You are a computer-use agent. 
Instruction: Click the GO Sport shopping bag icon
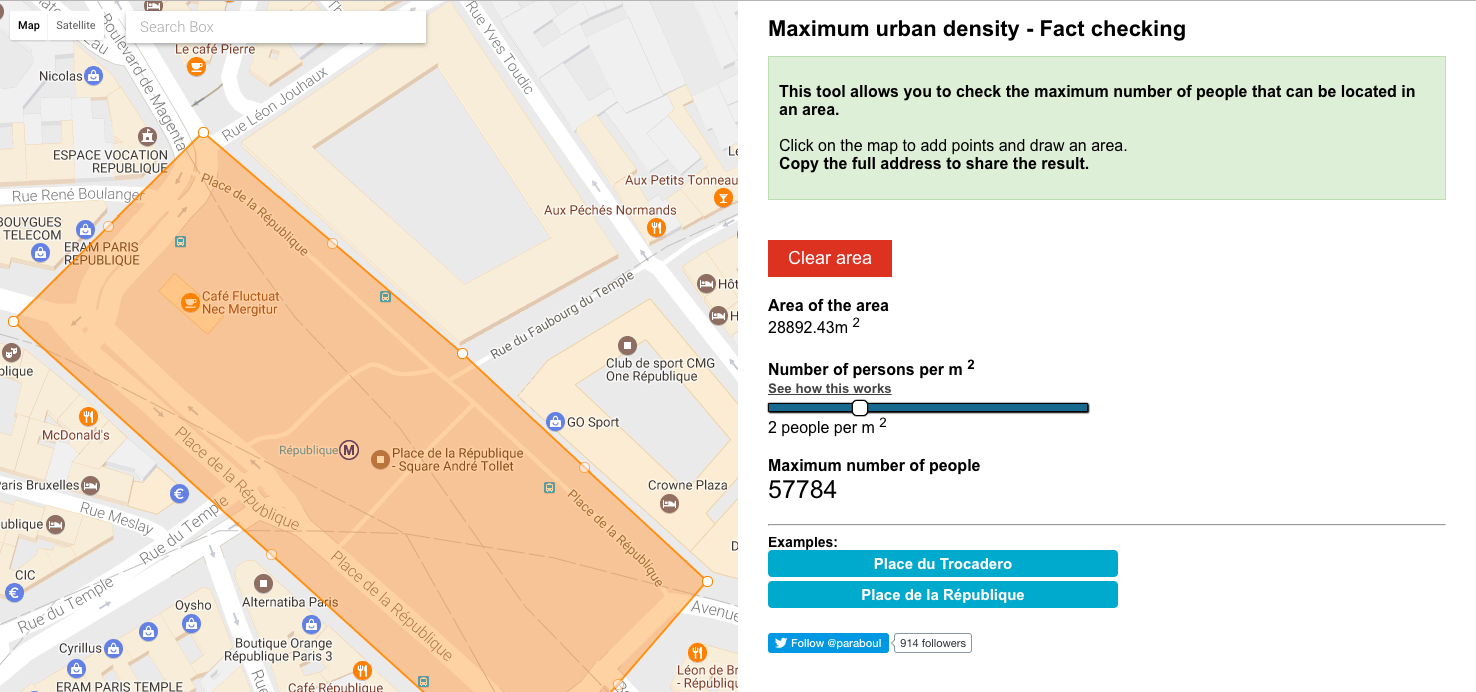[554, 421]
